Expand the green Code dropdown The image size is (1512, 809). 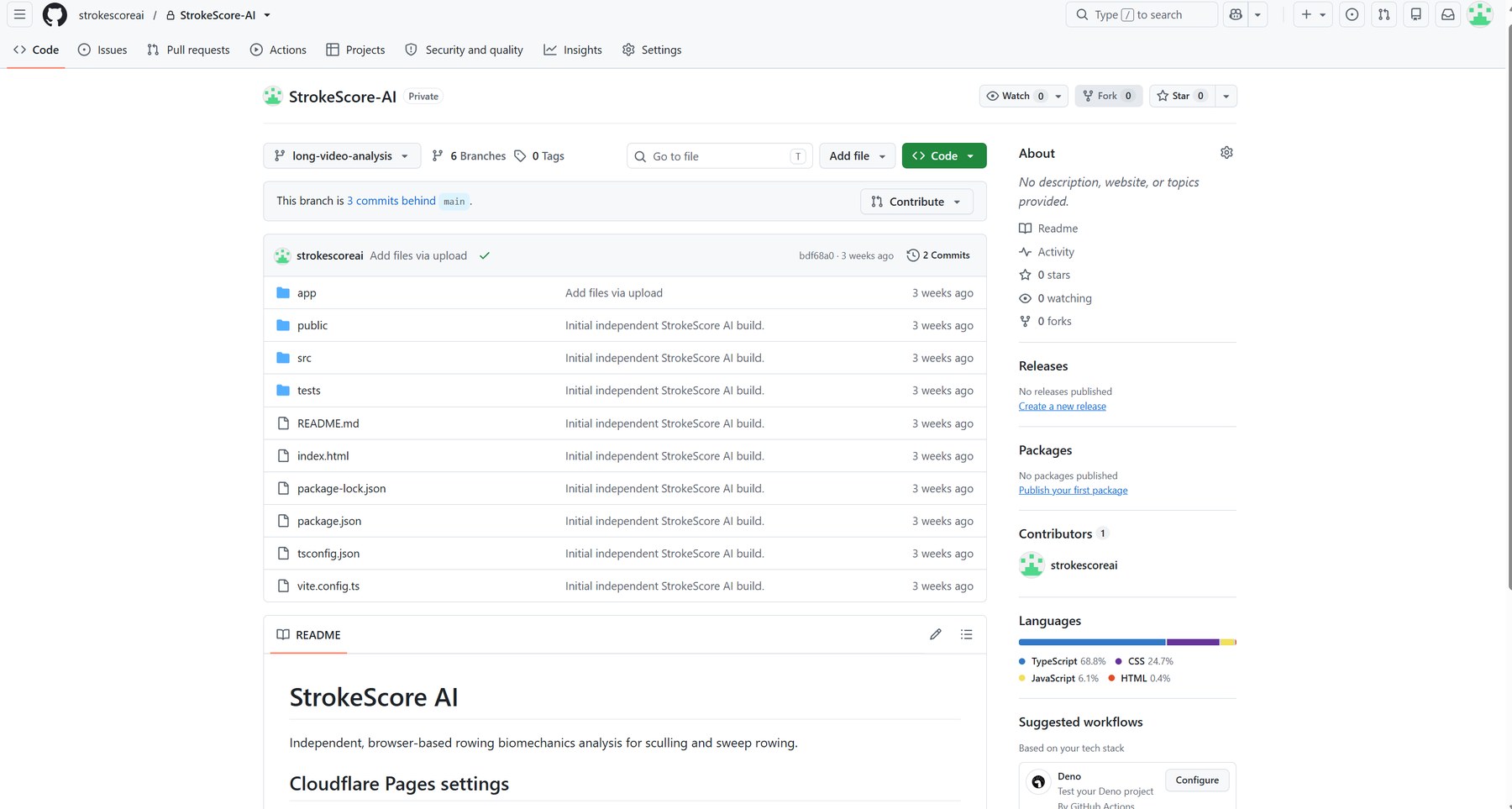[x=944, y=156]
